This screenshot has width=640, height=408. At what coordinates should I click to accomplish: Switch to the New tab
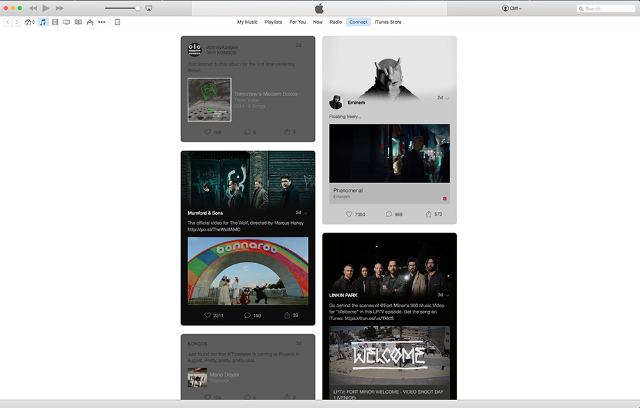click(x=318, y=22)
